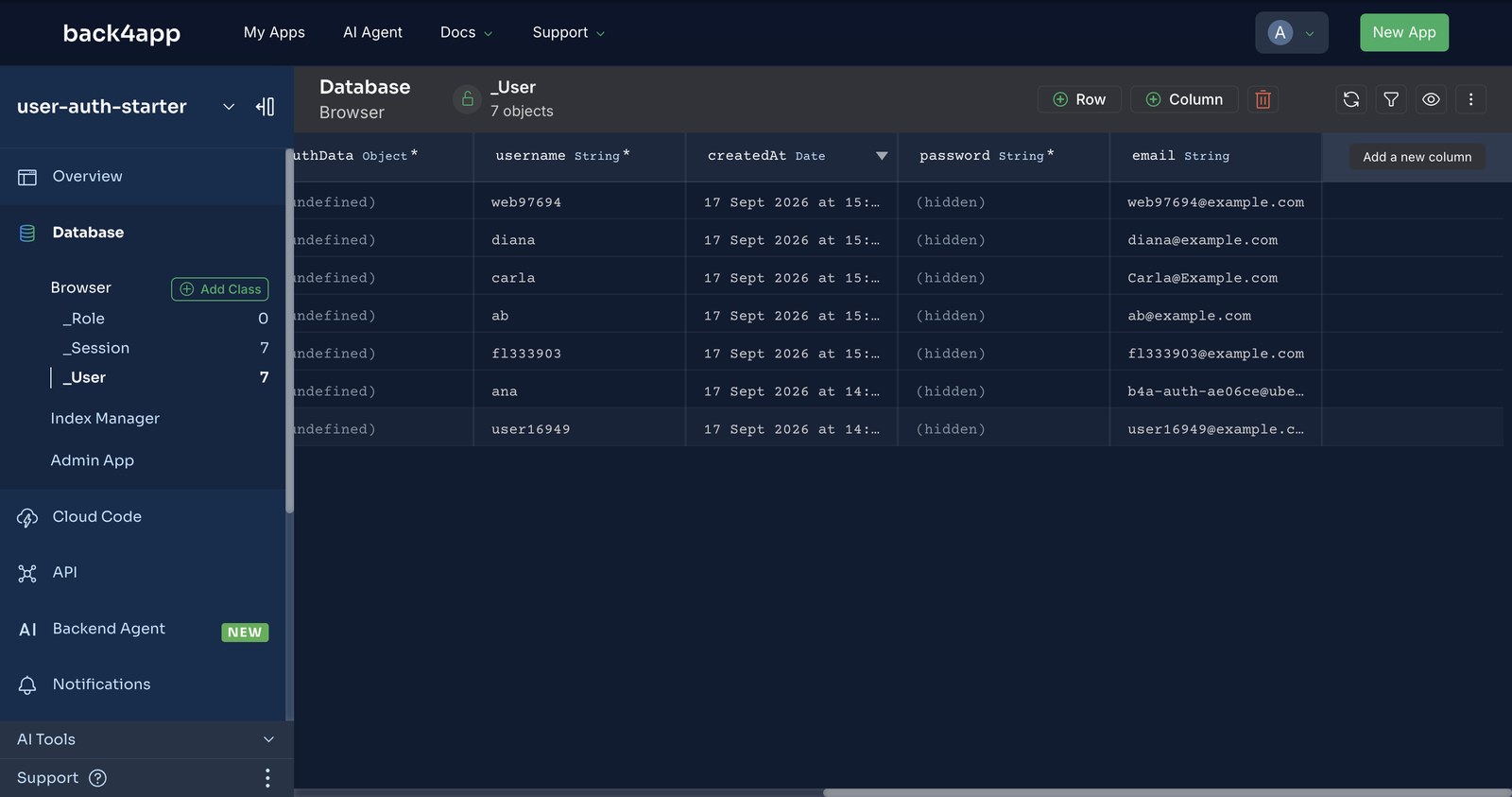The width and height of the screenshot is (1512, 797).
Task: Click the Backend Agent AI icon
Action: point(27,630)
